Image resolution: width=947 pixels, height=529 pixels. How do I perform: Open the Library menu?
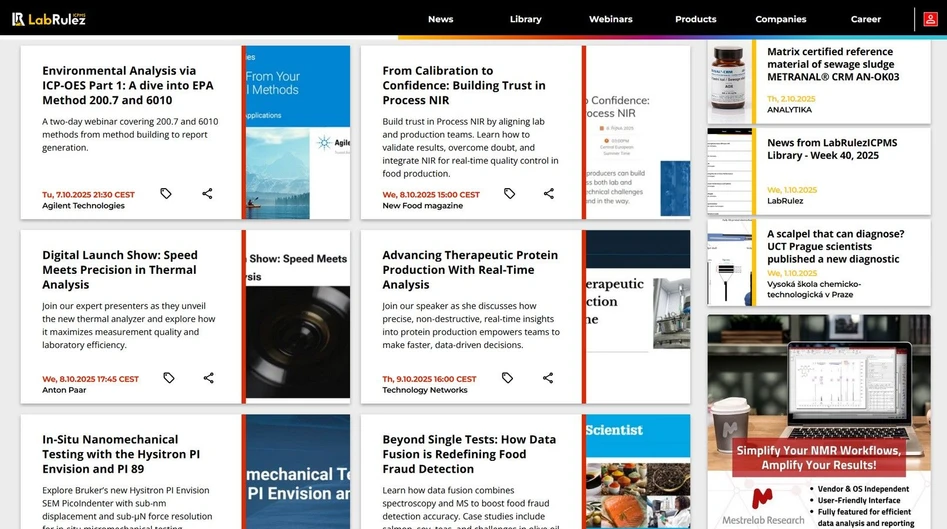[525, 19]
